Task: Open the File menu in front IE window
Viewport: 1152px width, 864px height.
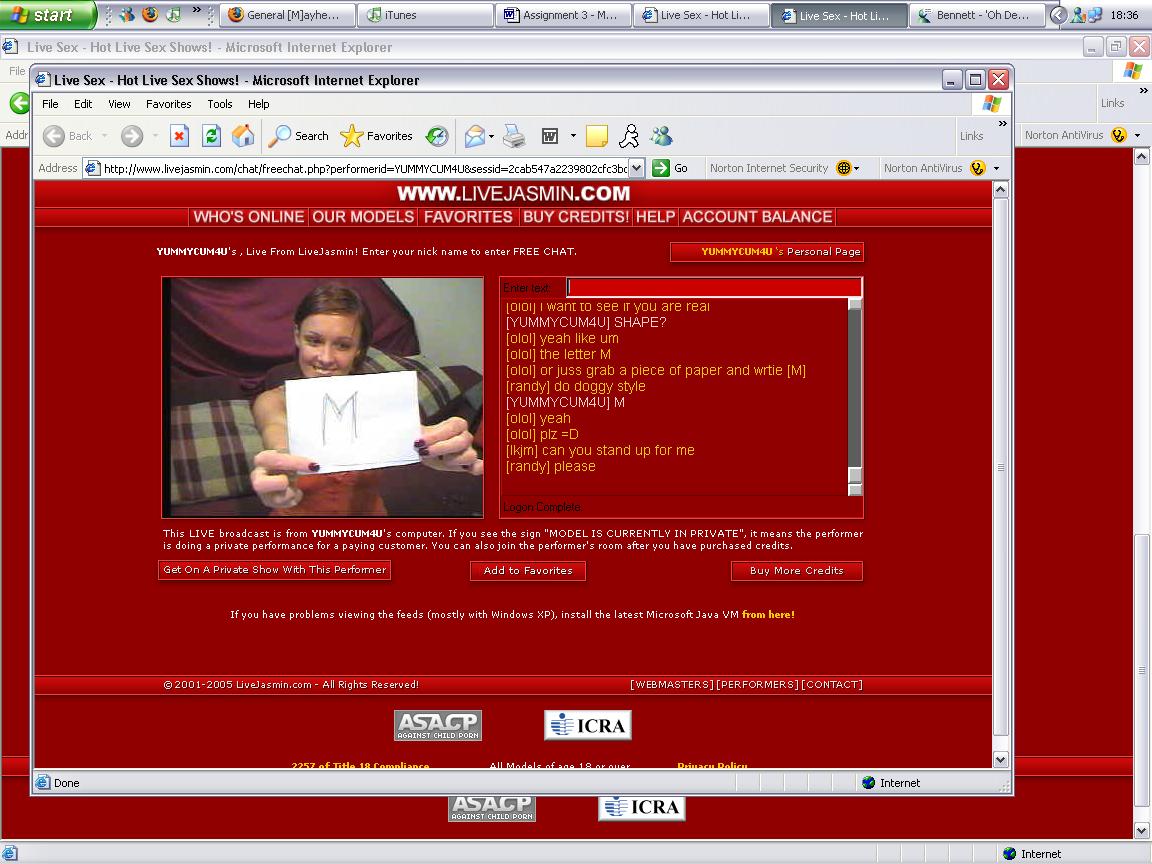Action: pos(50,104)
